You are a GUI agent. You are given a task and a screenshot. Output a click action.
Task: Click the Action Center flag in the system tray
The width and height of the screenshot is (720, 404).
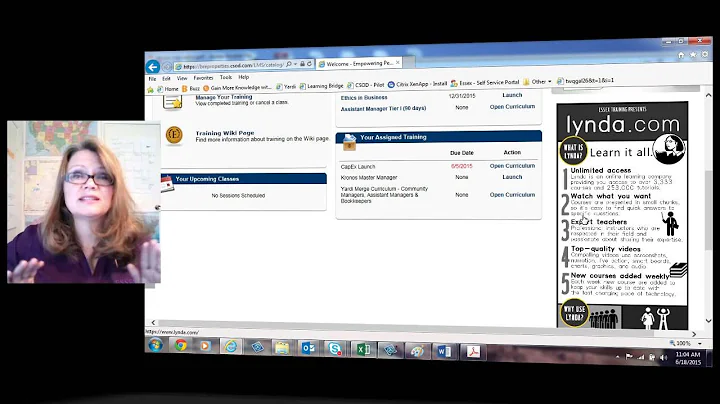629,356
